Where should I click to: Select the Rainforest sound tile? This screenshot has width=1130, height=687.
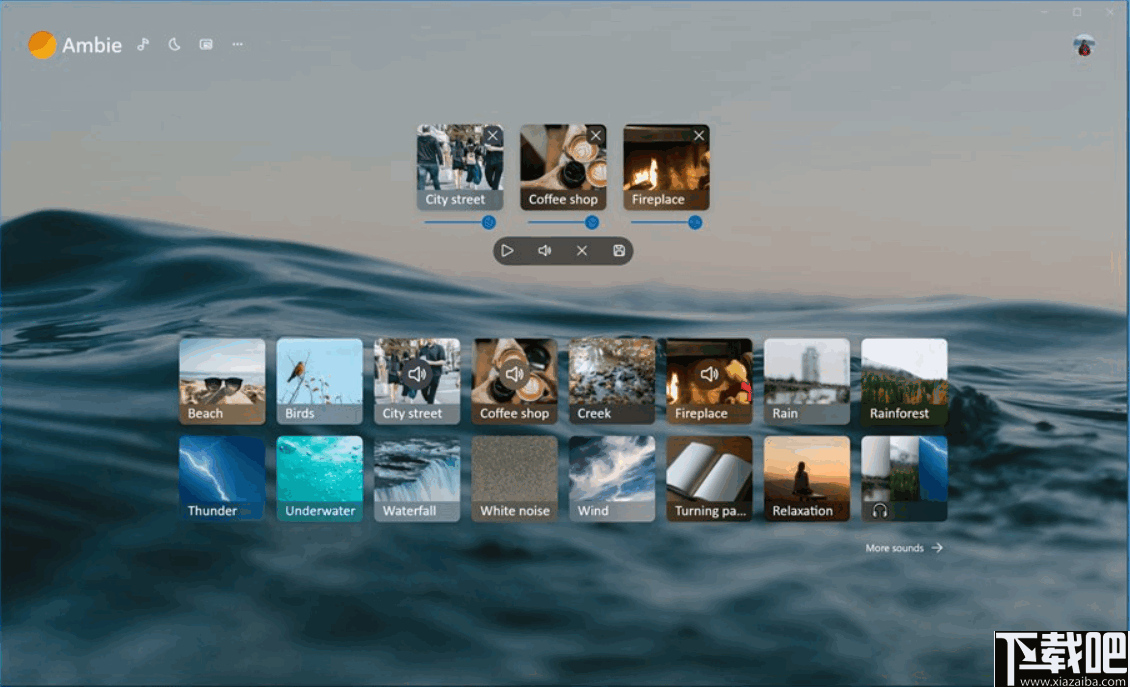coord(904,381)
